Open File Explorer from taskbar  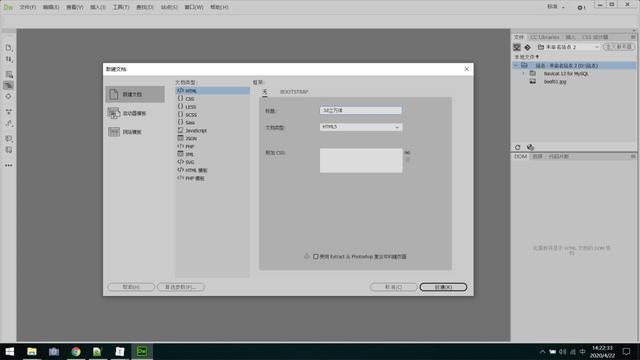32,351
